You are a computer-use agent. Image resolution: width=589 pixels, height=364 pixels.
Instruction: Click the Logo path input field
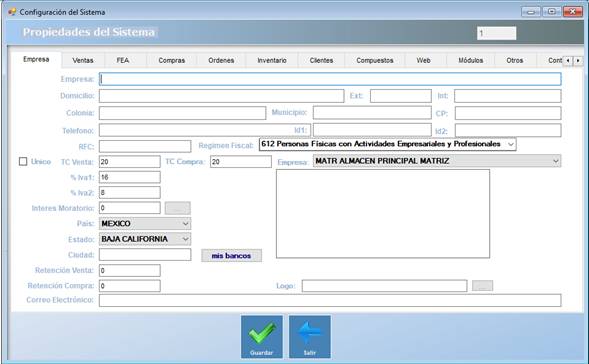point(384,286)
